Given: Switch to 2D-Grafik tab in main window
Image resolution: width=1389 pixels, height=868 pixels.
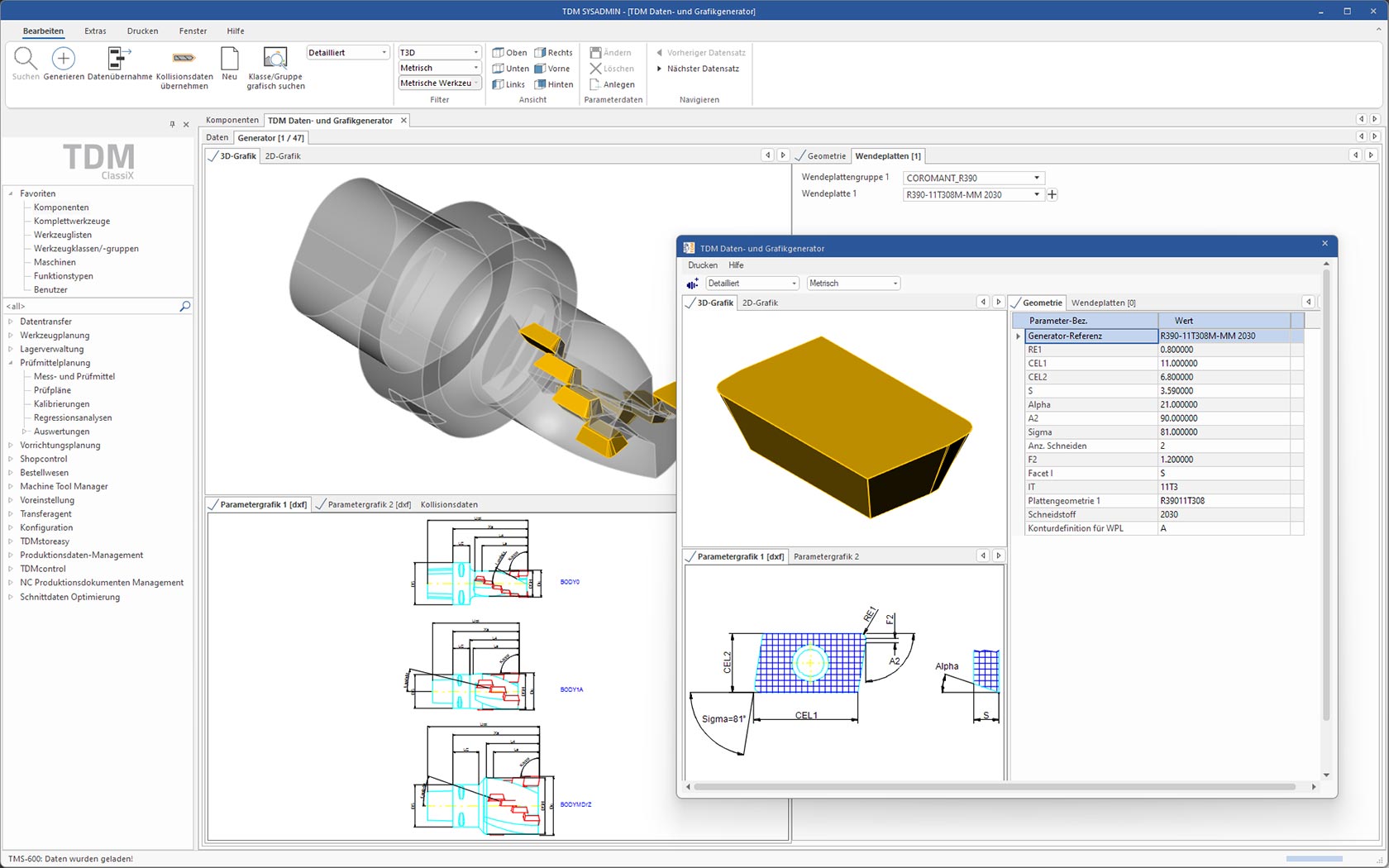Looking at the screenshot, I should coord(283,156).
